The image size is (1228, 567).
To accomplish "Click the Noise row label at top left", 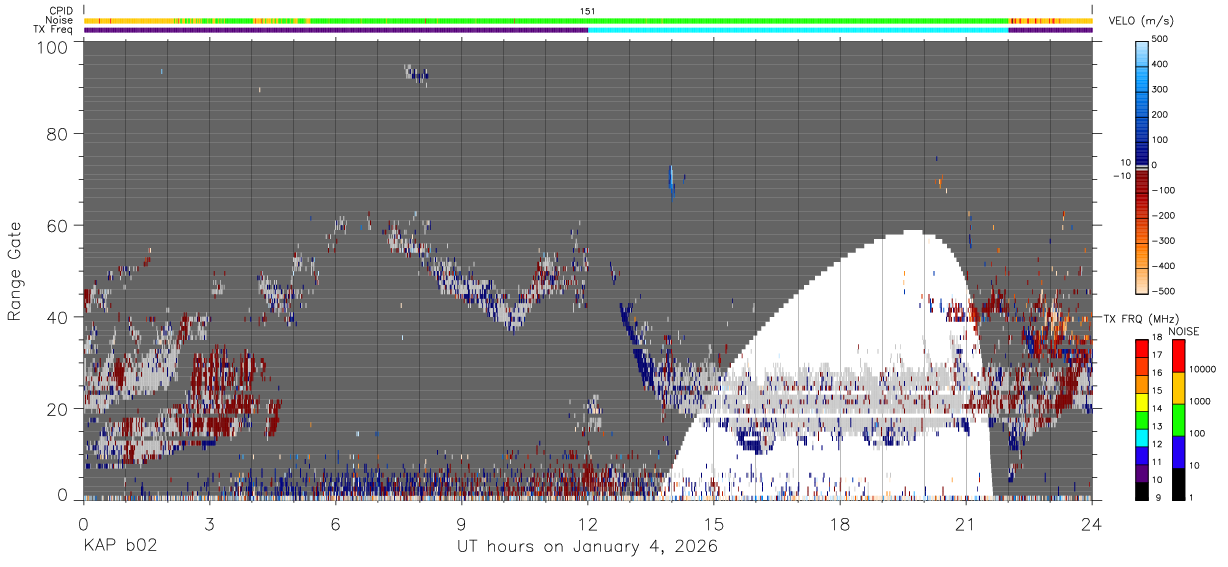I will 59,20.
